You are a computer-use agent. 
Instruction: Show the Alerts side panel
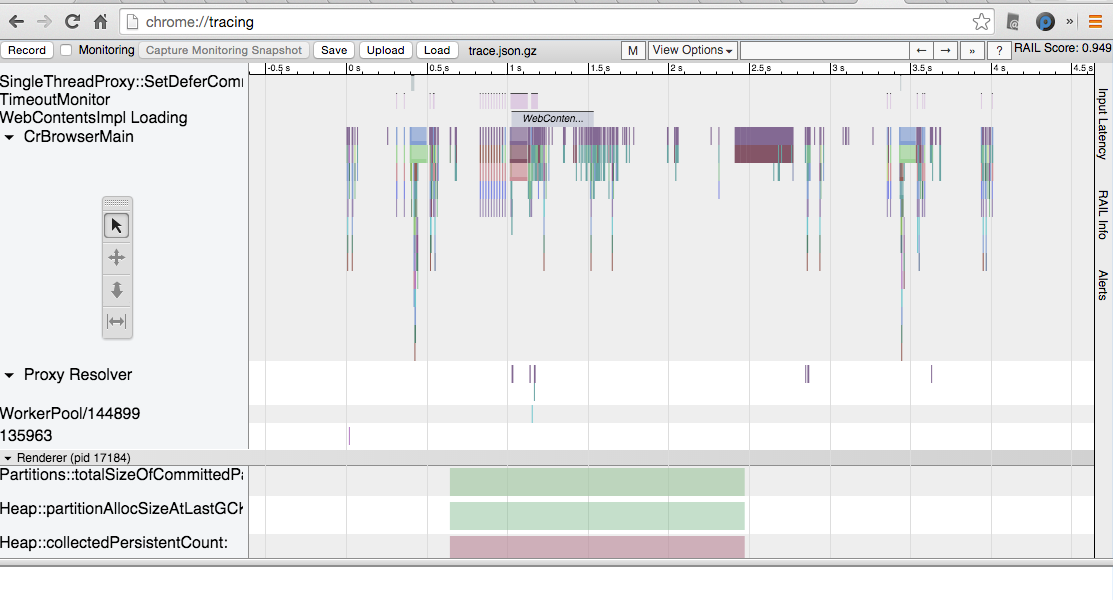[x=1103, y=285]
